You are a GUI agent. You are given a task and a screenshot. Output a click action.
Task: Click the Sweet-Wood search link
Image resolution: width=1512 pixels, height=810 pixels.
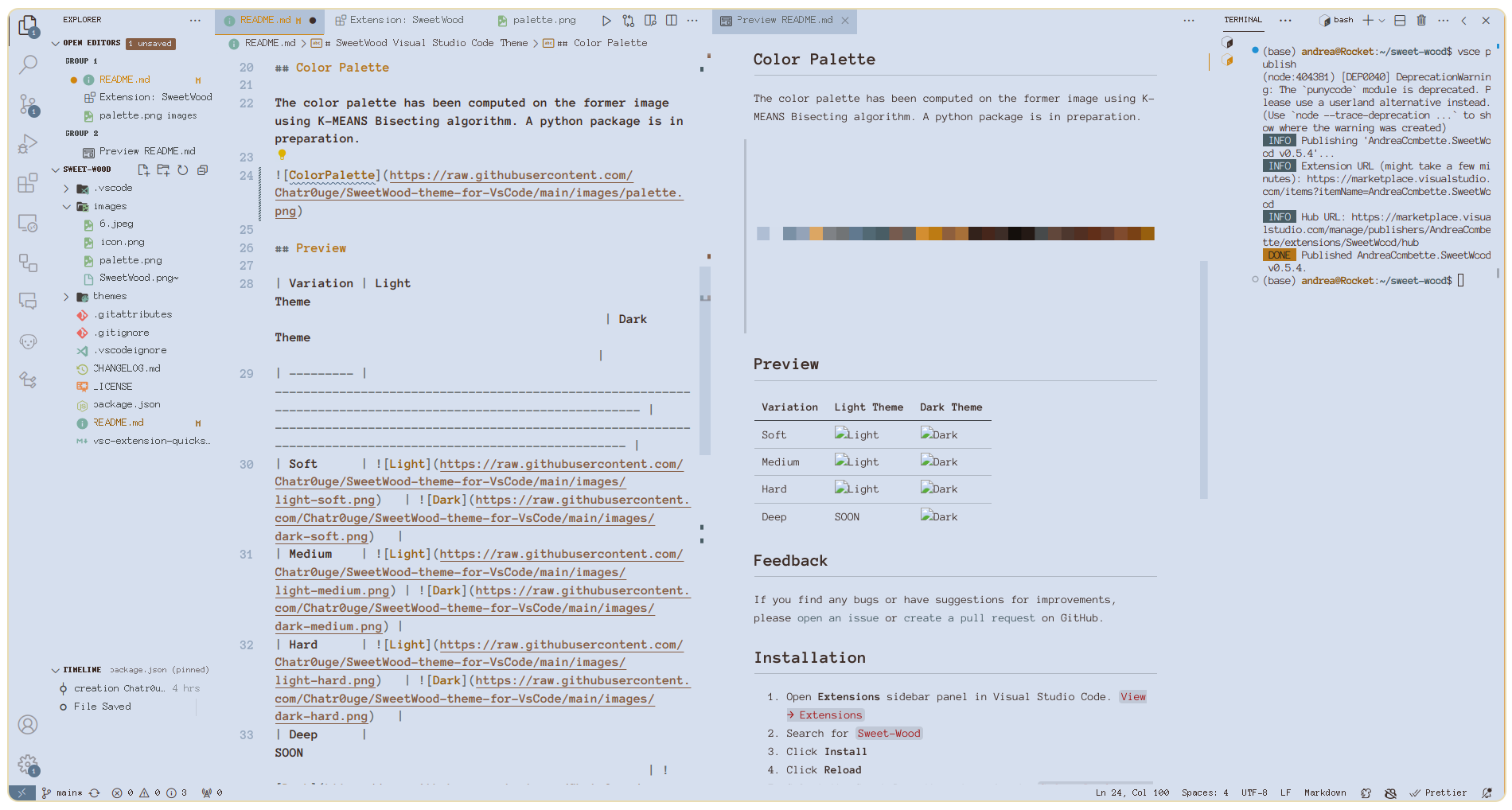pyautogui.click(x=889, y=734)
